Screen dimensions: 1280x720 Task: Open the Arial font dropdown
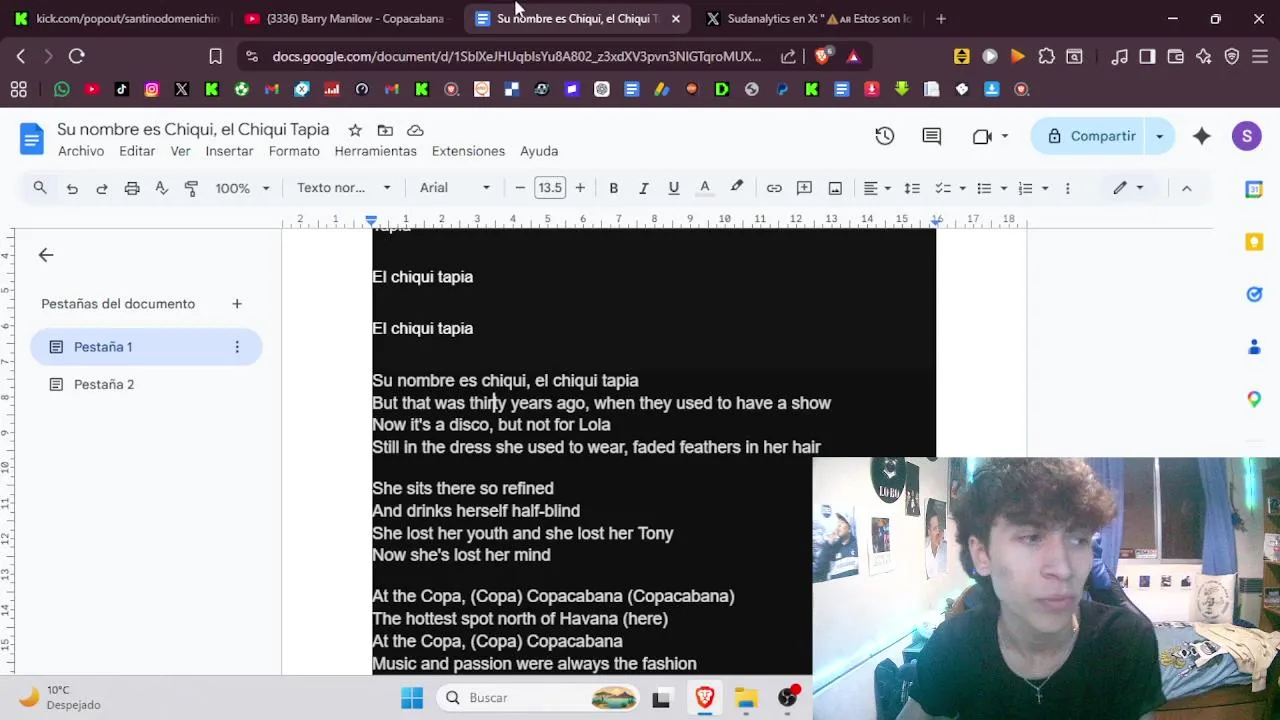455,188
